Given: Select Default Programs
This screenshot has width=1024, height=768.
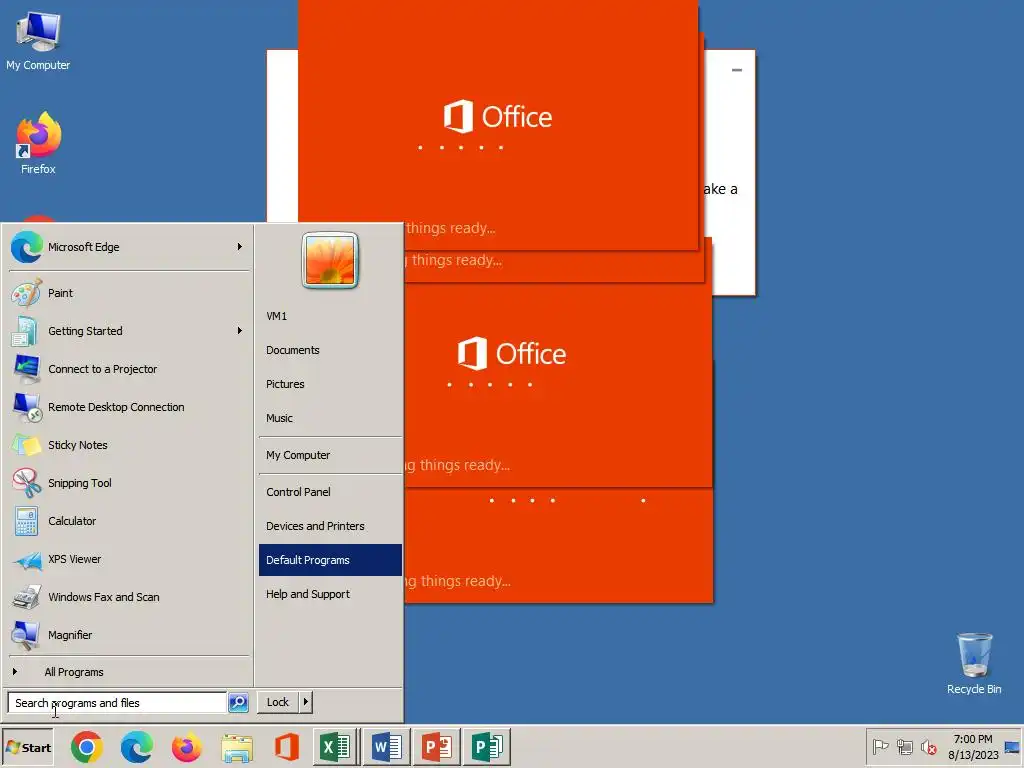Looking at the screenshot, I should click(x=330, y=560).
